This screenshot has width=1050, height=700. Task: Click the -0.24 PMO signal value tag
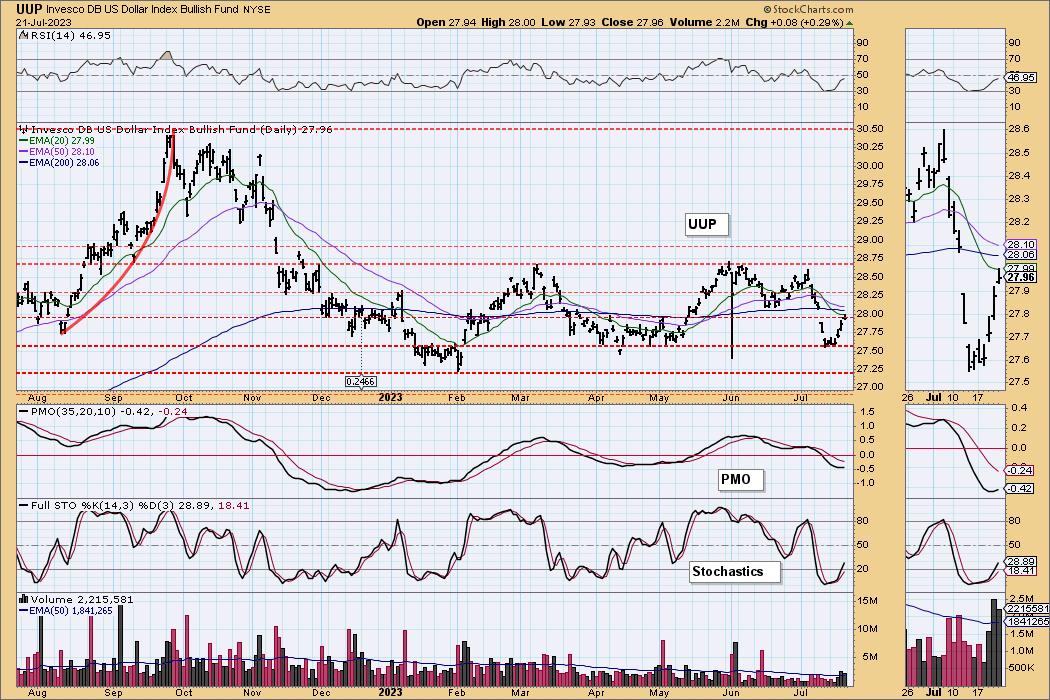(x=1020, y=470)
